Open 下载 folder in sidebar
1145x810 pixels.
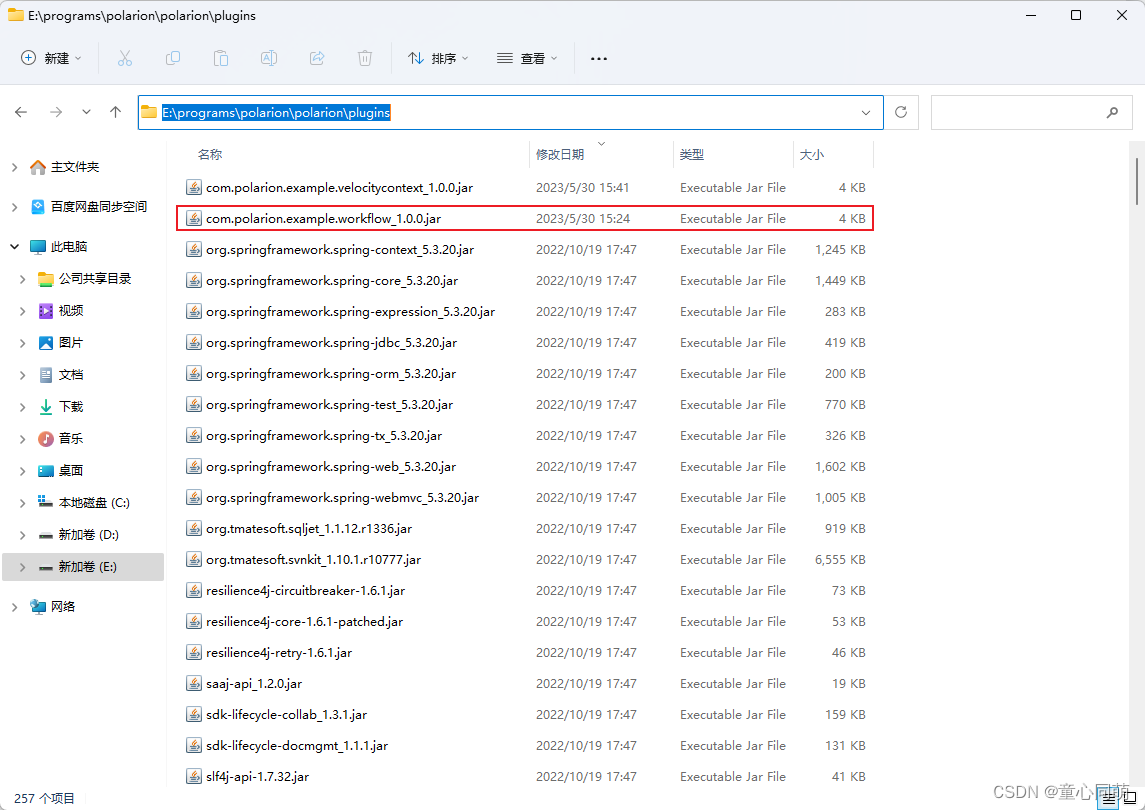click(71, 407)
